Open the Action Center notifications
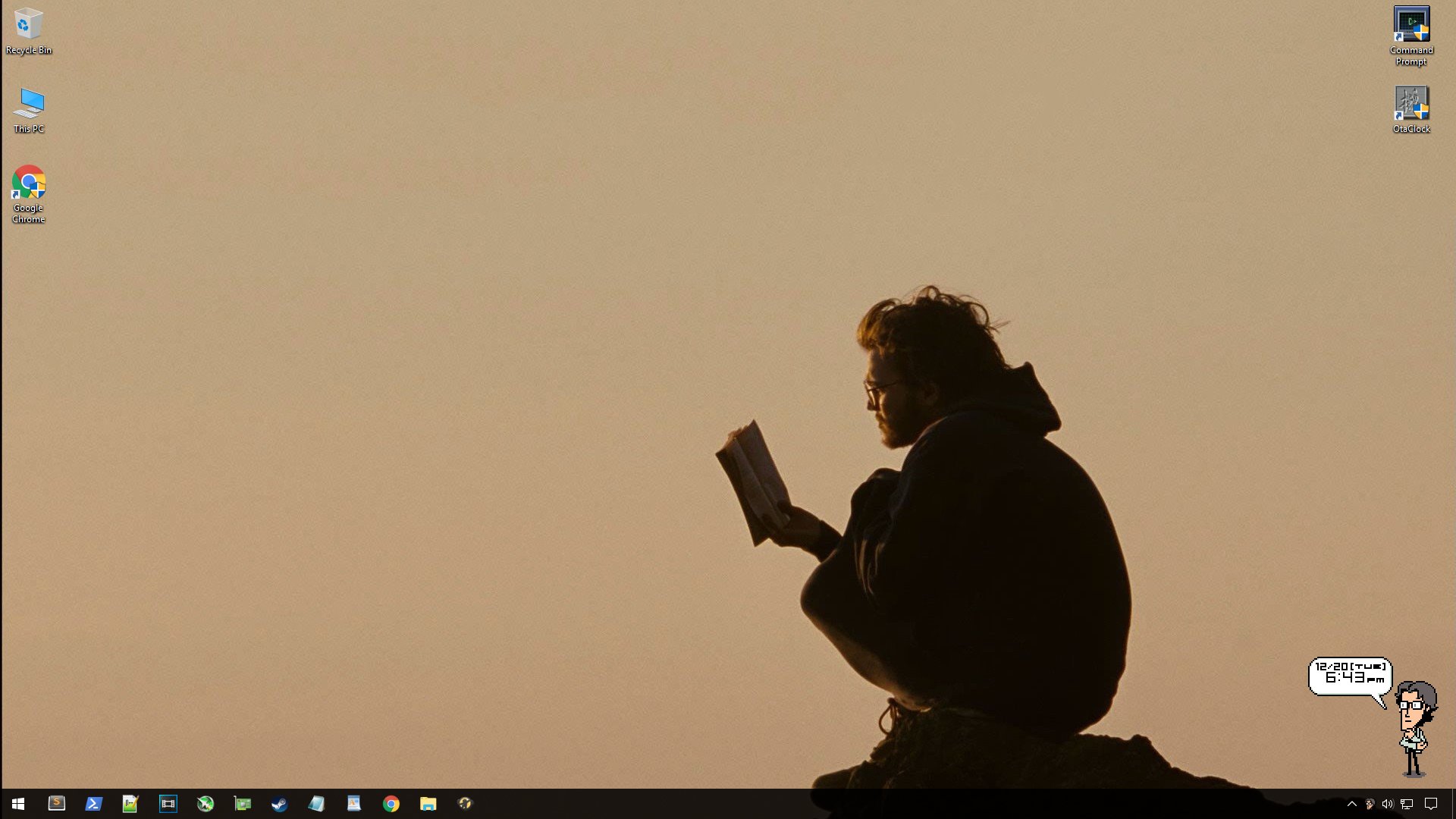This screenshot has height=819, width=1456. pyautogui.click(x=1431, y=804)
